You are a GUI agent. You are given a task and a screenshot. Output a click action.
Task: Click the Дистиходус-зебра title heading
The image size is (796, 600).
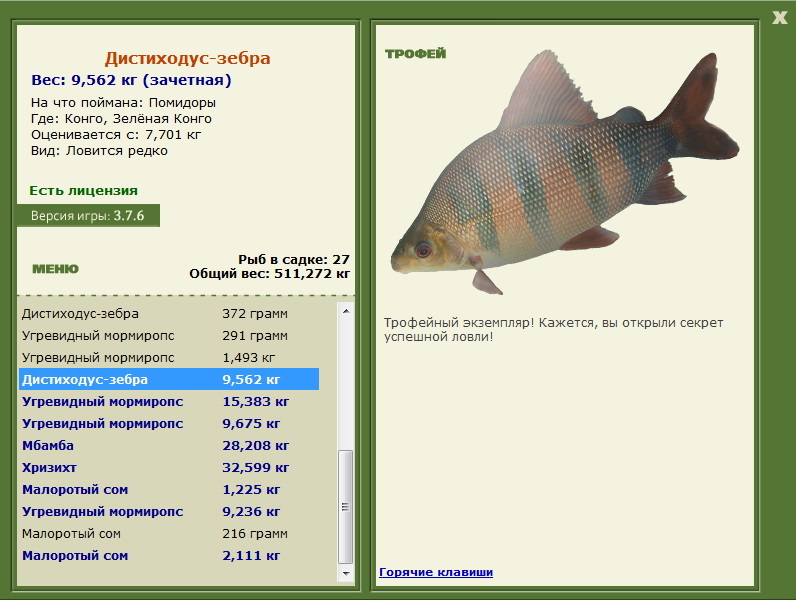[187, 58]
